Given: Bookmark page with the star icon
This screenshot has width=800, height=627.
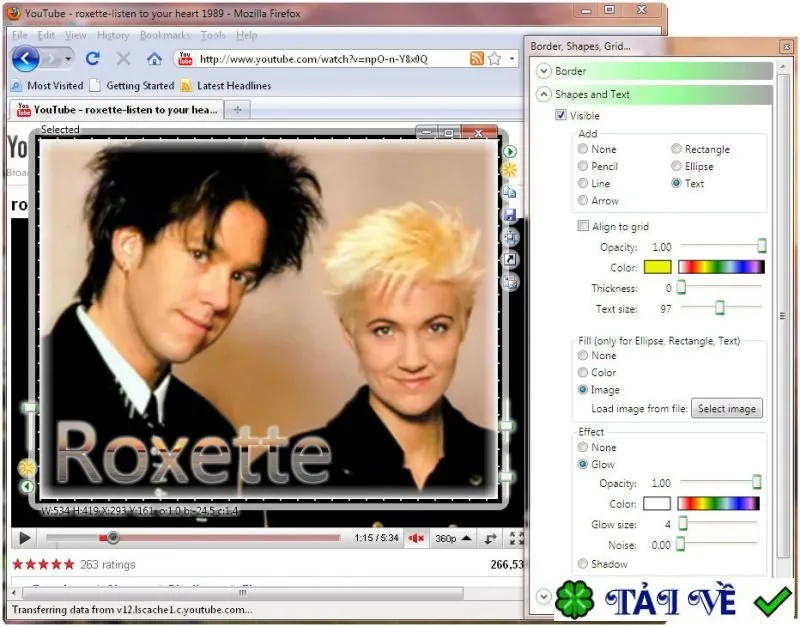Looking at the screenshot, I should [494, 59].
